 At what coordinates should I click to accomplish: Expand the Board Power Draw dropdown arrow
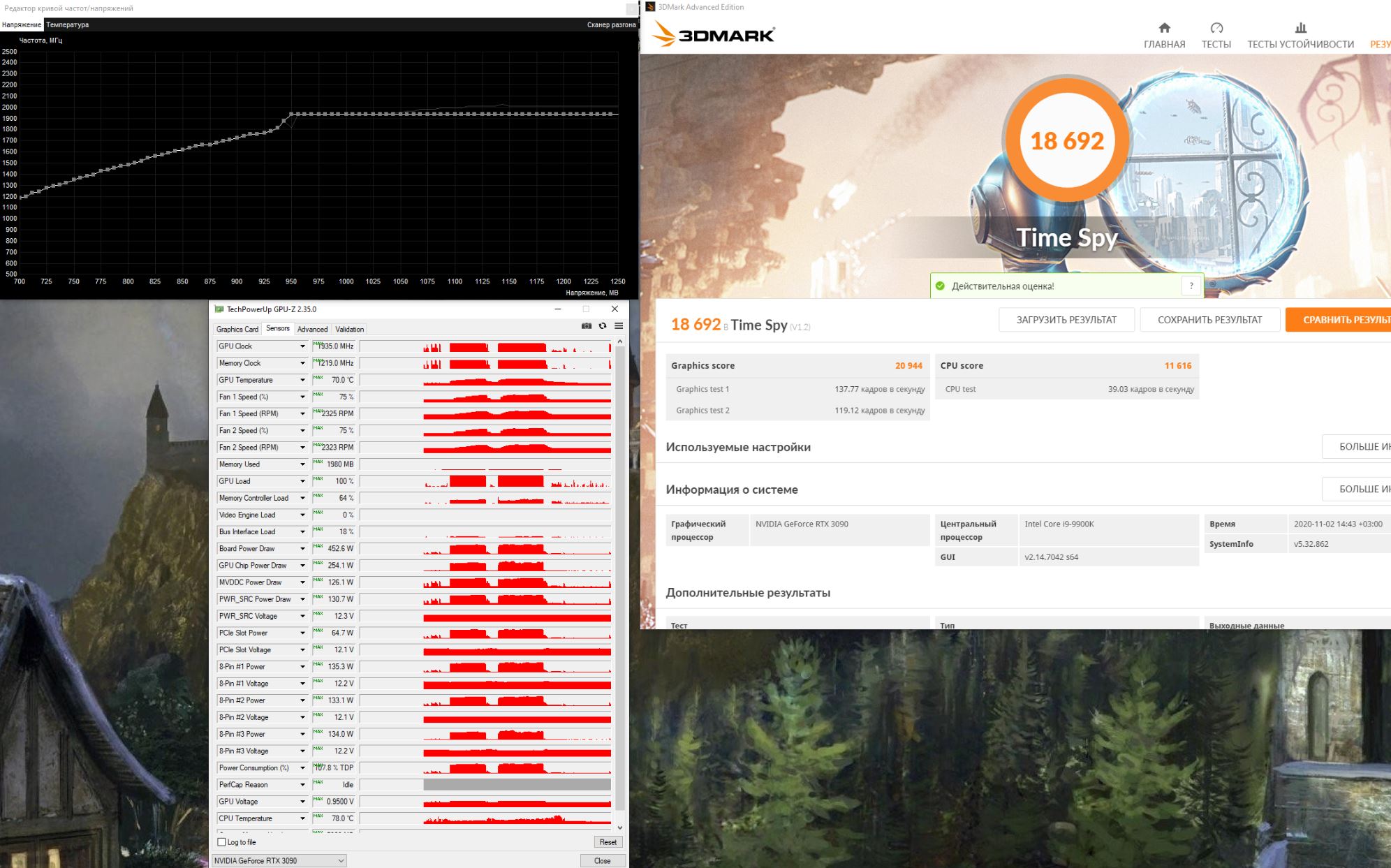[302, 549]
